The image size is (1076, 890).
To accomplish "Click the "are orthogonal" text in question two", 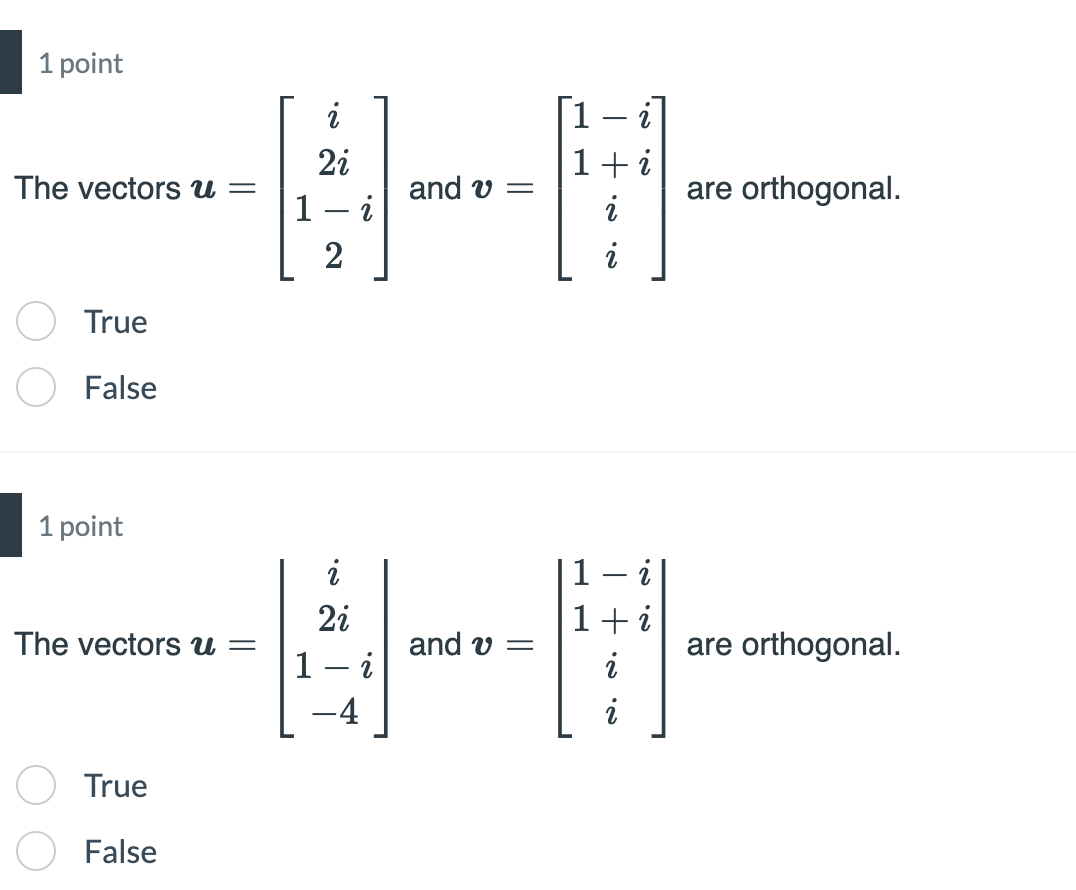I will click(x=795, y=644).
